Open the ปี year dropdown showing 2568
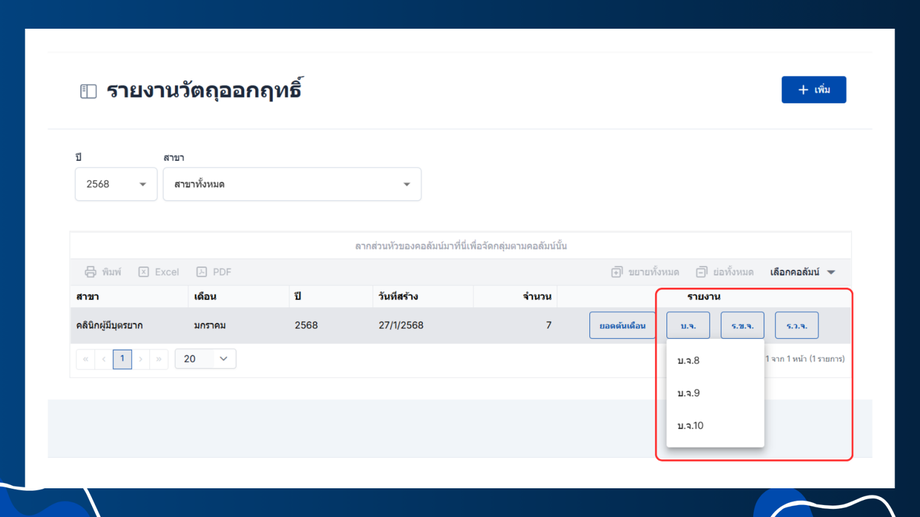The image size is (920, 517). [116, 184]
